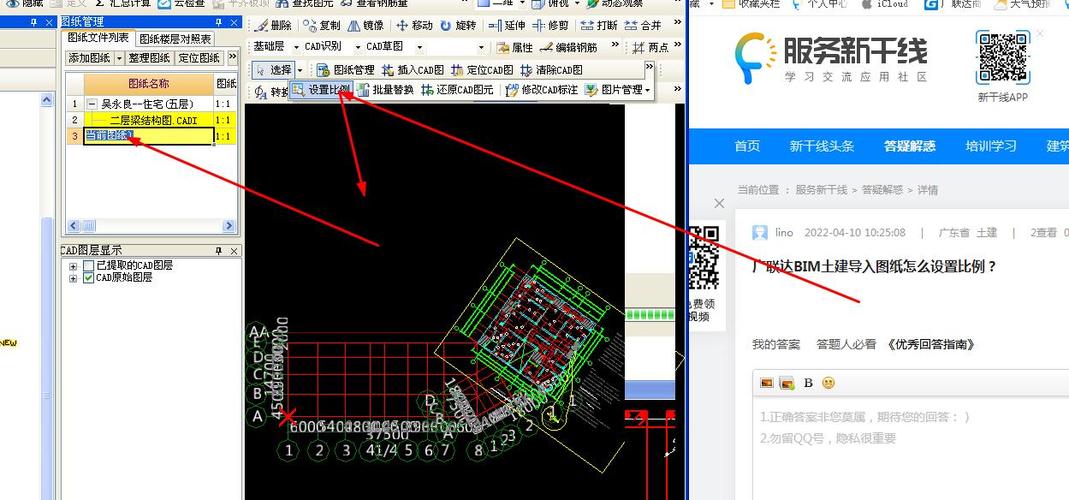Expand the CAD原始图层 tree node
1069x500 pixels.
[x=73, y=278]
